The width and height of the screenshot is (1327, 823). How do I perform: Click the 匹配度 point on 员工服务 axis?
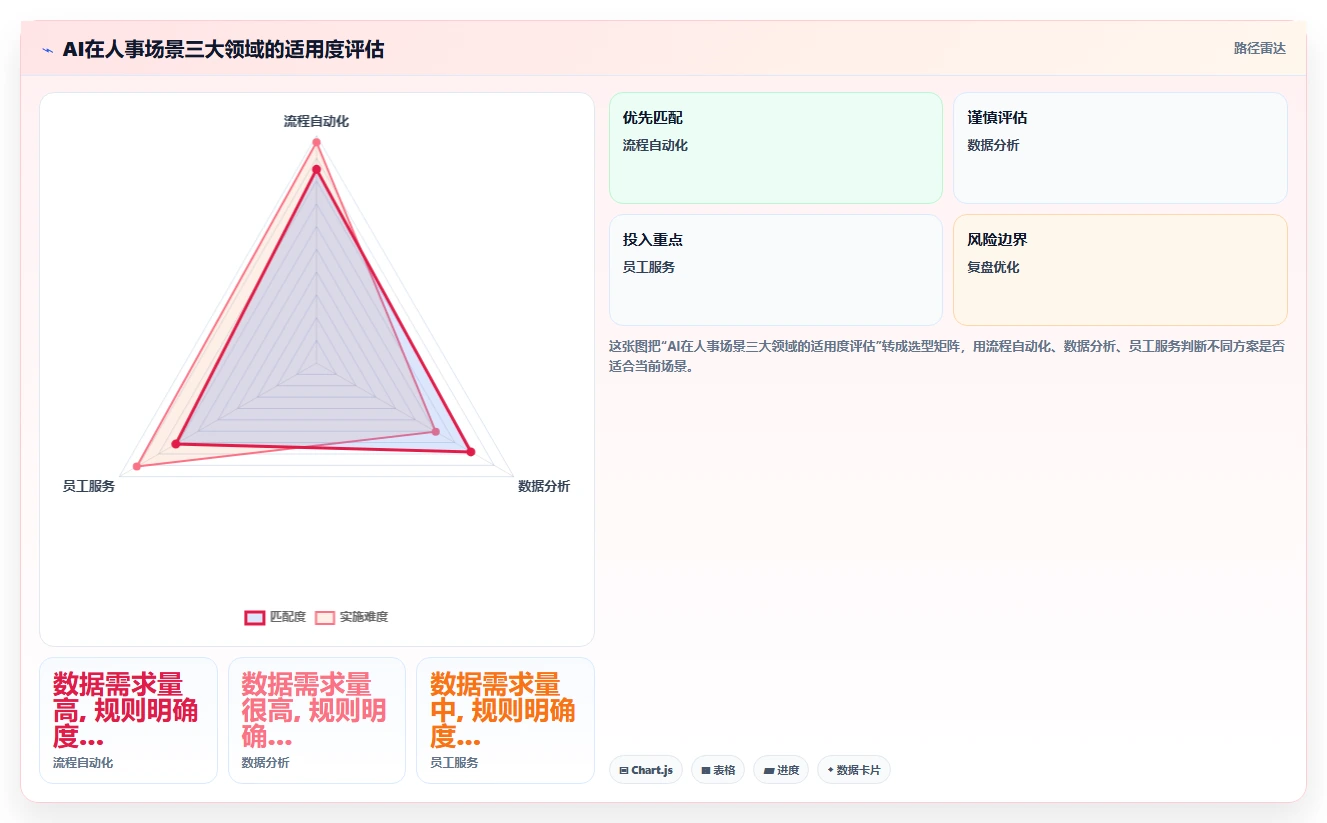(x=176, y=443)
